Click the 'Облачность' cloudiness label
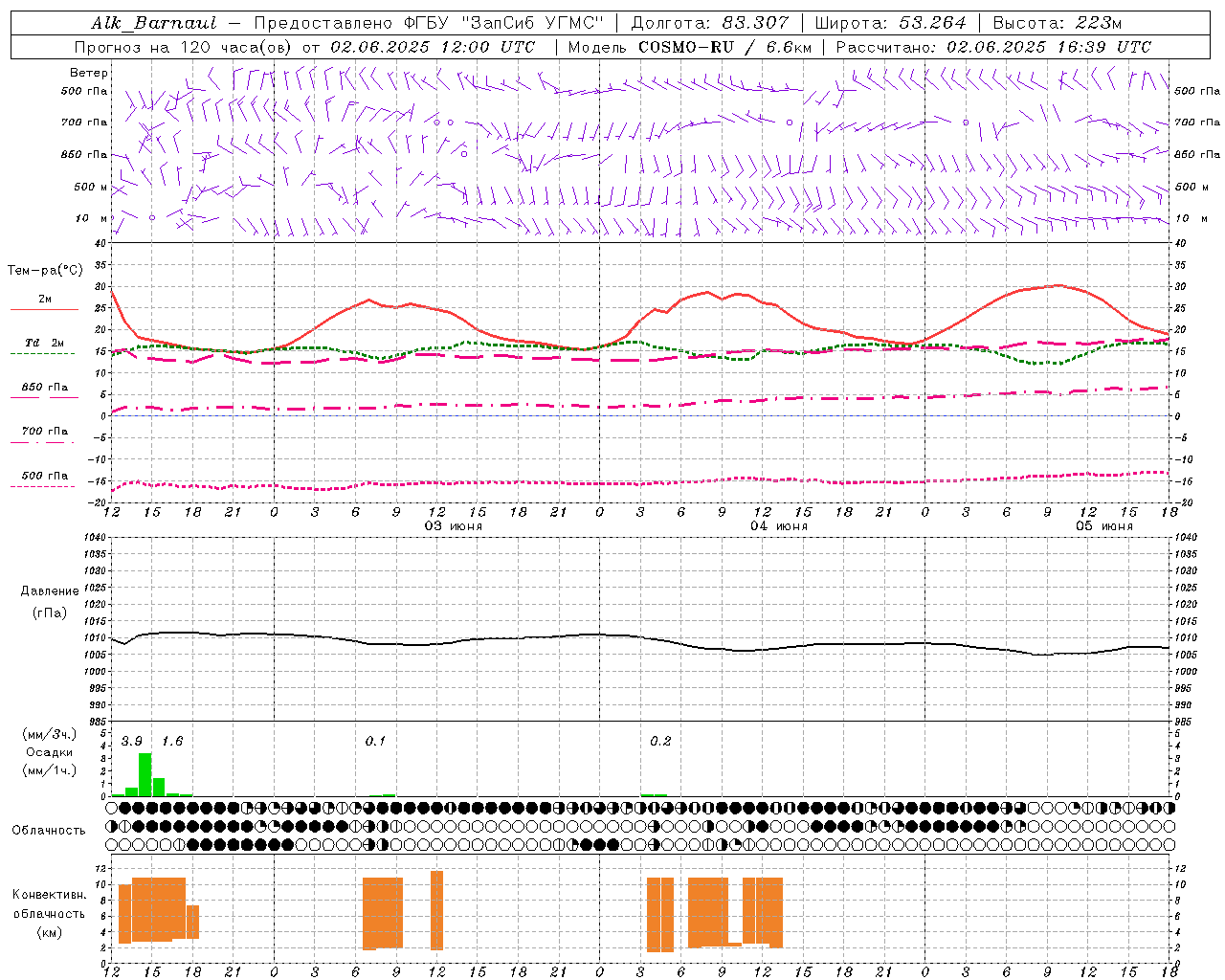The image size is (1225, 980). pos(49,831)
